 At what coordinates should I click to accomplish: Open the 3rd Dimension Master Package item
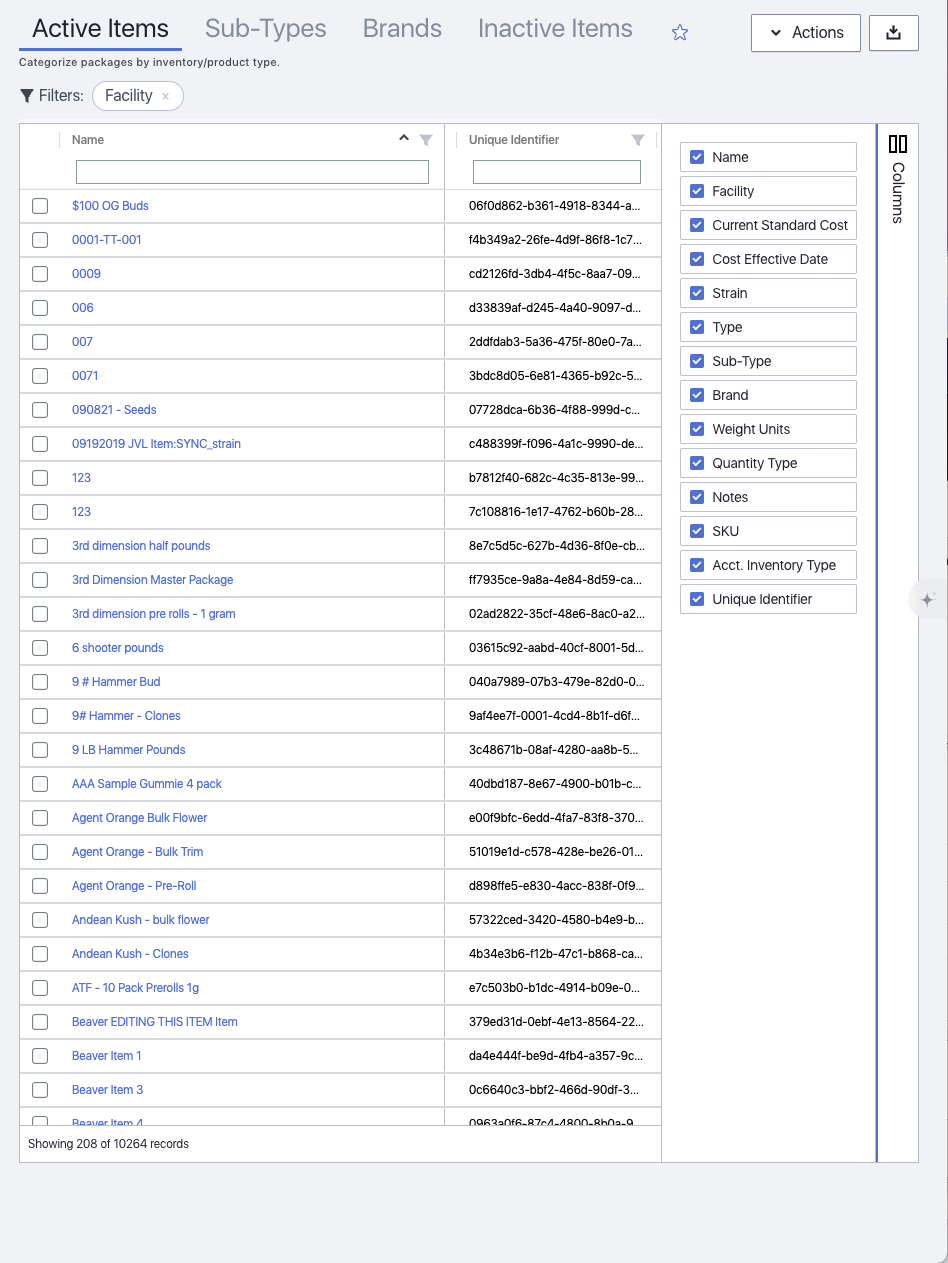click(152, 580)
